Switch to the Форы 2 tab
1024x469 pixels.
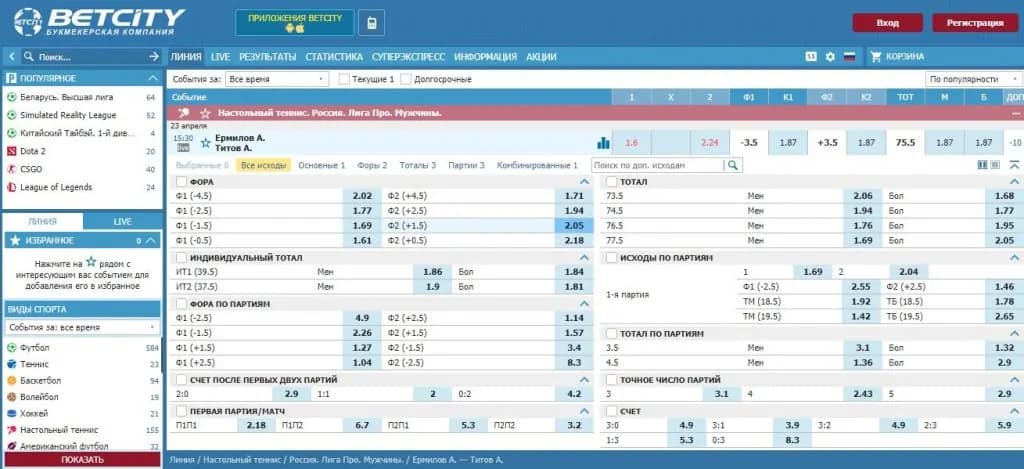click(x=372, y=165)
